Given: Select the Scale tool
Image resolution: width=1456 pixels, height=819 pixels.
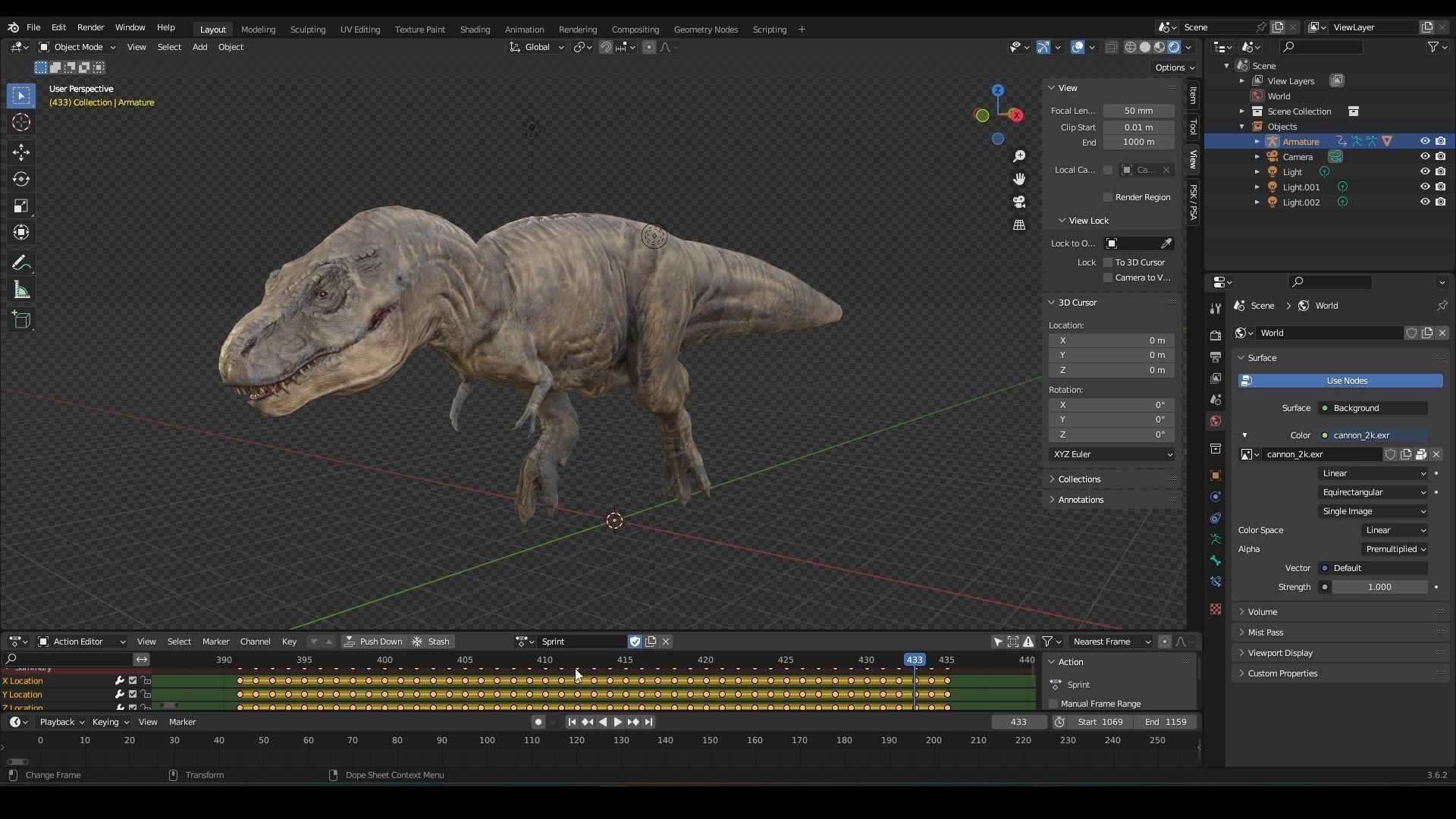Looking at the screenshot, I should (x=21, y=206).
